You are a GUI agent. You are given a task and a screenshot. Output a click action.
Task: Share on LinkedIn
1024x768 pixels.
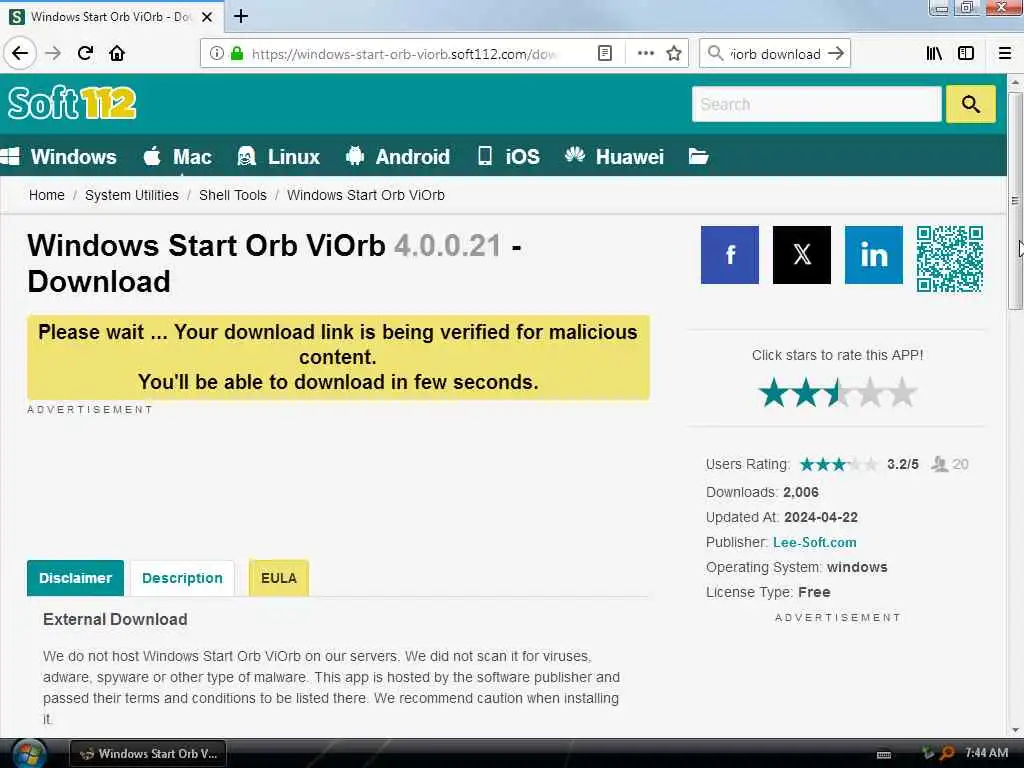[873, 255]
